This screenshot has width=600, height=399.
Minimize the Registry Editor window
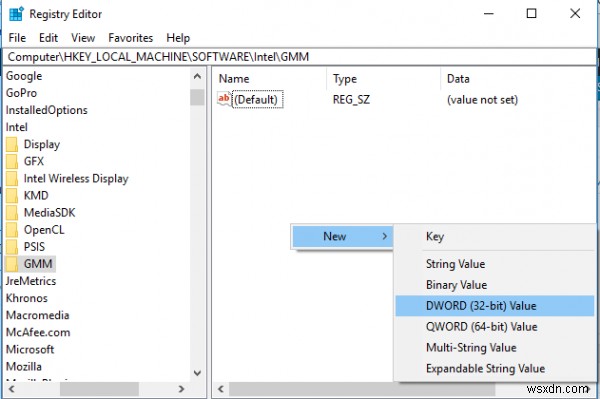pos(488,14)
